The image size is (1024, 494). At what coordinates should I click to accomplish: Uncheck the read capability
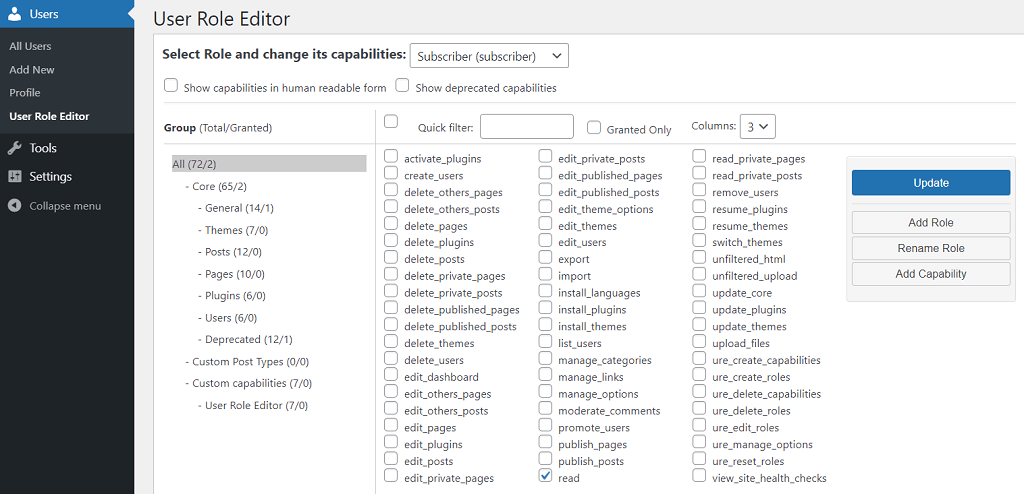(545, 476)
